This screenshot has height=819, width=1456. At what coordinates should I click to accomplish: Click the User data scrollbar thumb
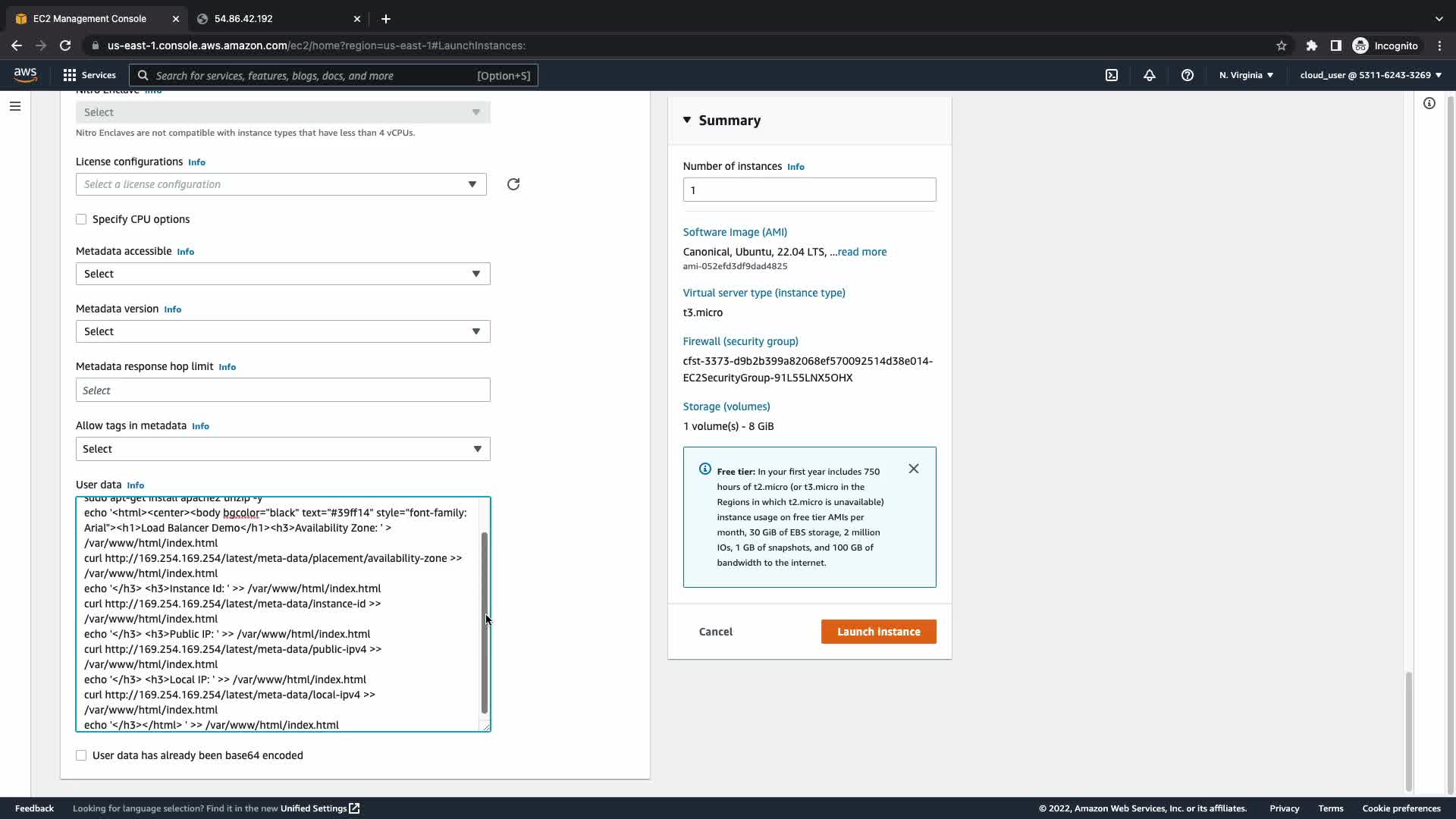[x=484, y=622]
